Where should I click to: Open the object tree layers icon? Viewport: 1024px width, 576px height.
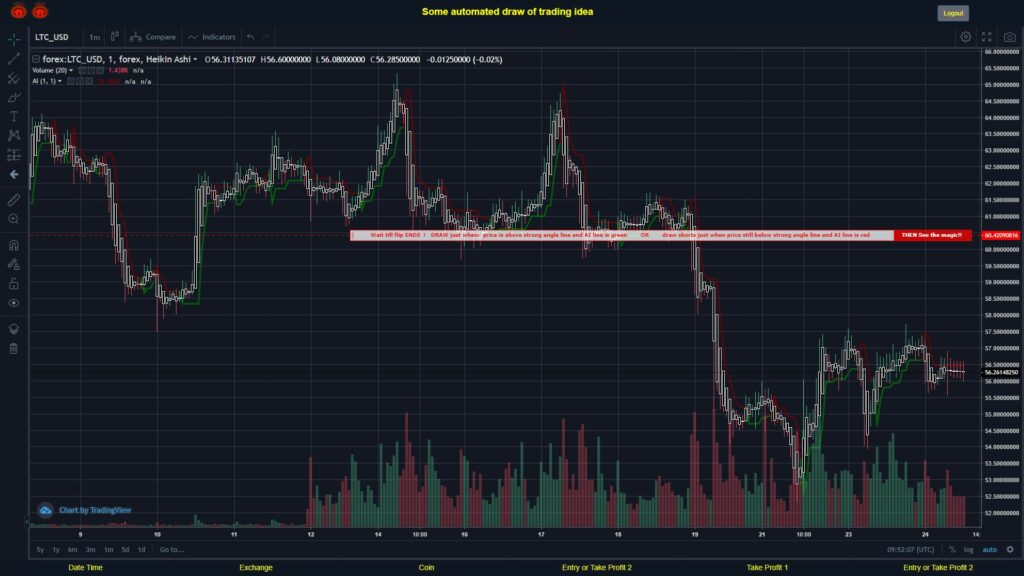14,328
